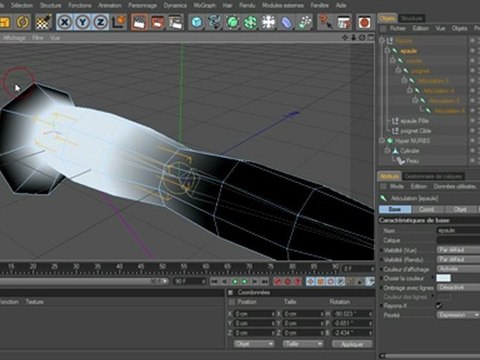Toggle the viewport maximize icon
Screen dimensions: 480x360
[x=370, y=38]
